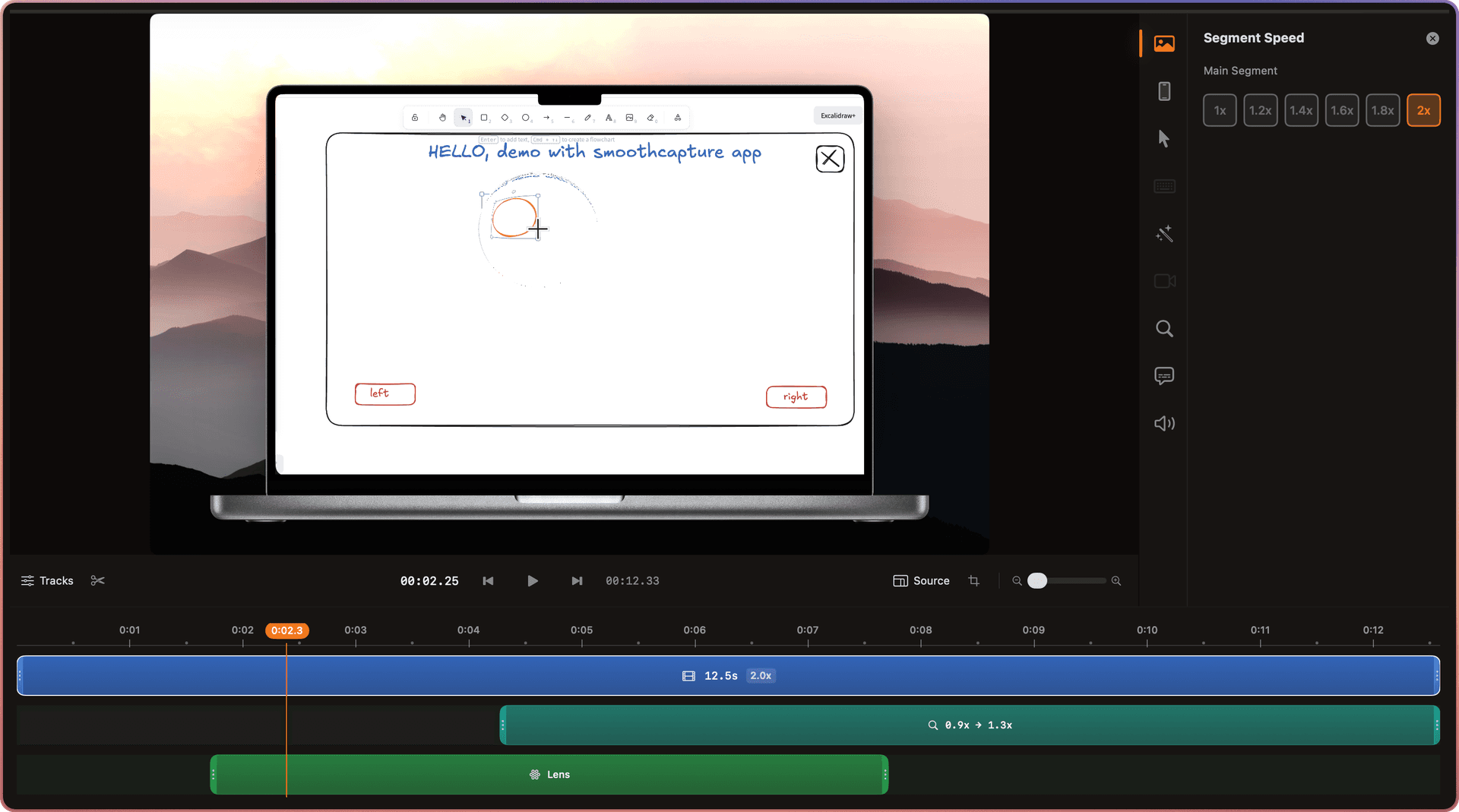Open the audio settings panel
The image size is (1459, 812).
1165,423
